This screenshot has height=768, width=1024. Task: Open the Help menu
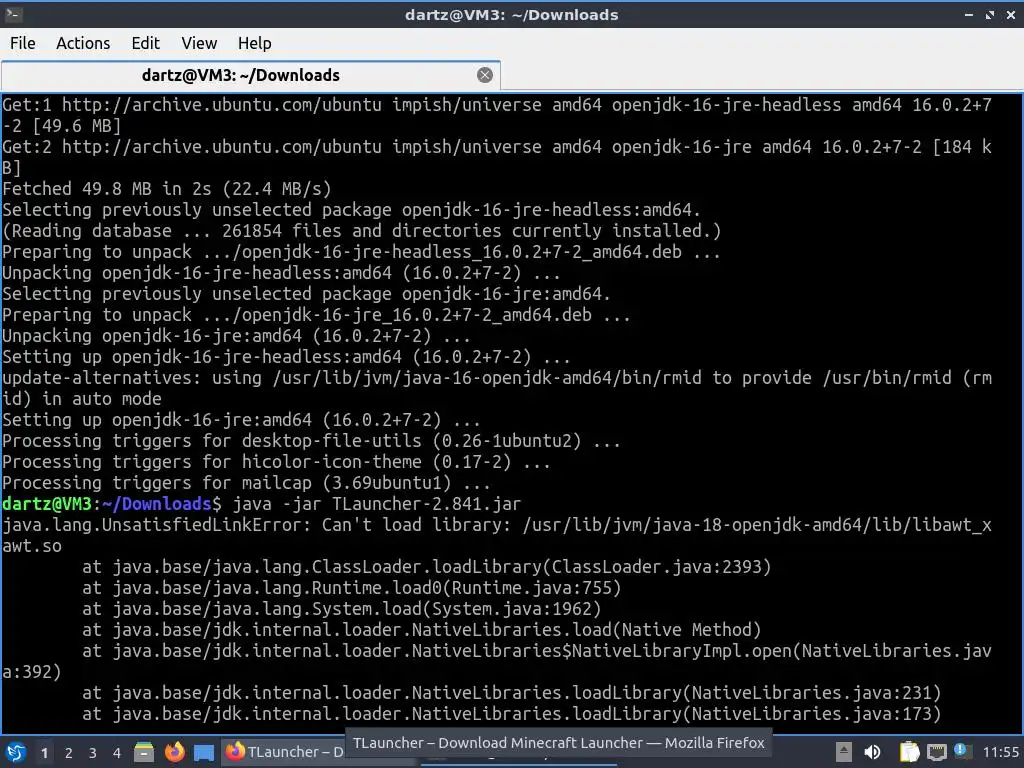254,43
